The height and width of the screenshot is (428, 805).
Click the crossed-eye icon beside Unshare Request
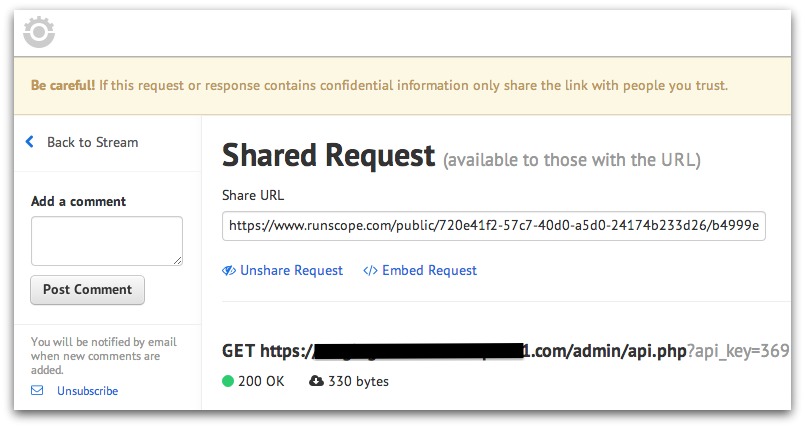pos(228,270)
